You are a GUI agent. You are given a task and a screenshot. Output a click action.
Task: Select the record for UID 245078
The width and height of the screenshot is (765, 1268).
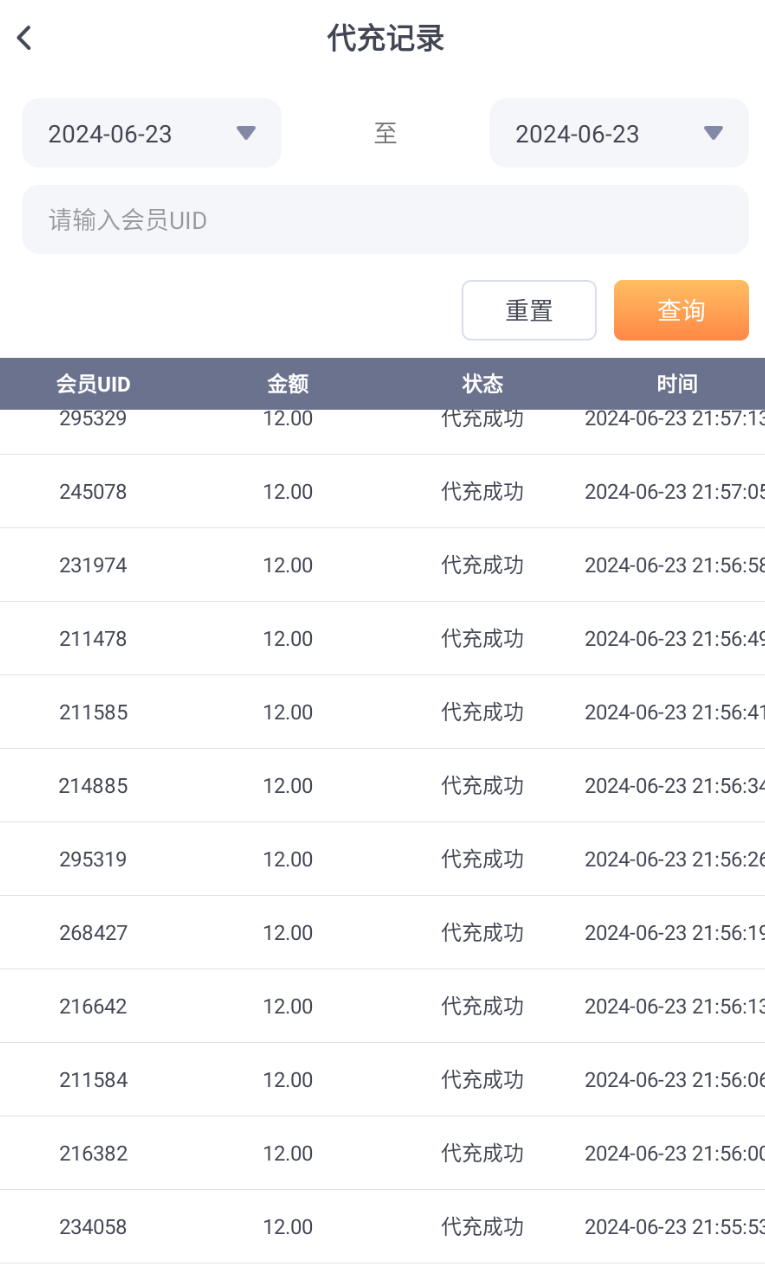[93, 492]
